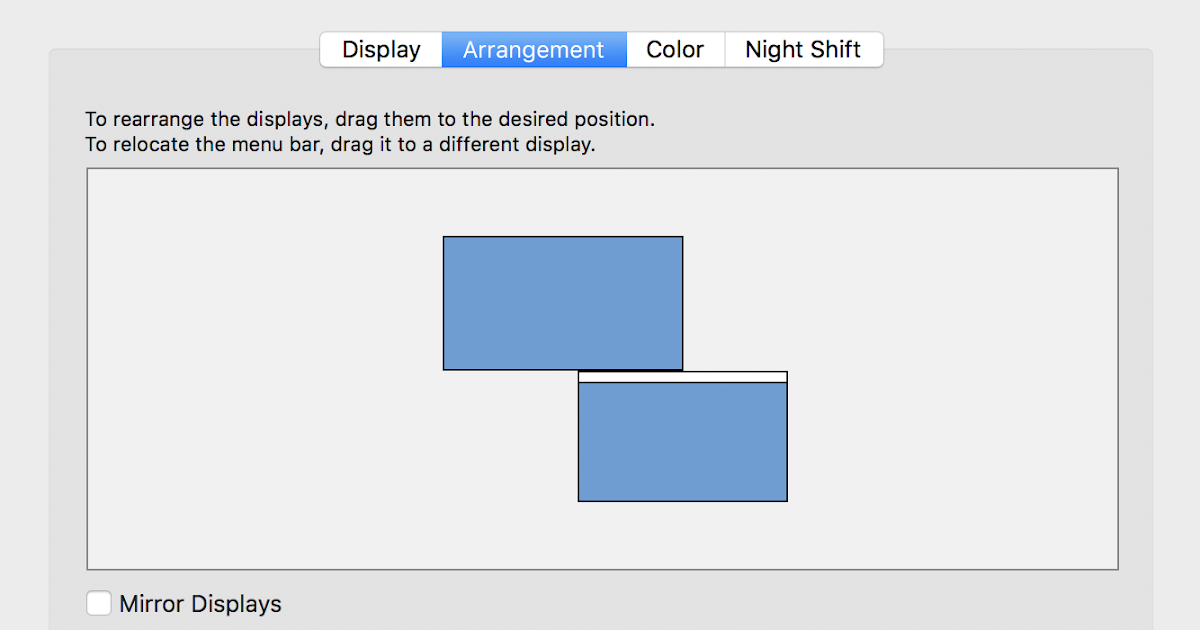Click the Mirror Displays label text

tap(200, 603)
